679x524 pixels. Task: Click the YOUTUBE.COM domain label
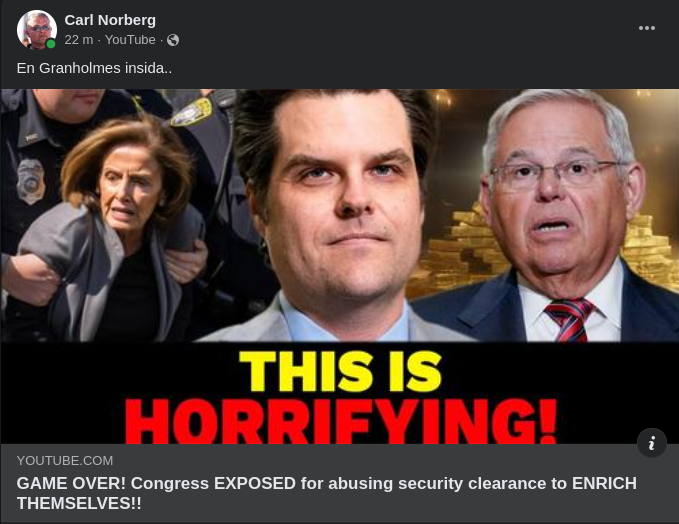[65, 460]
